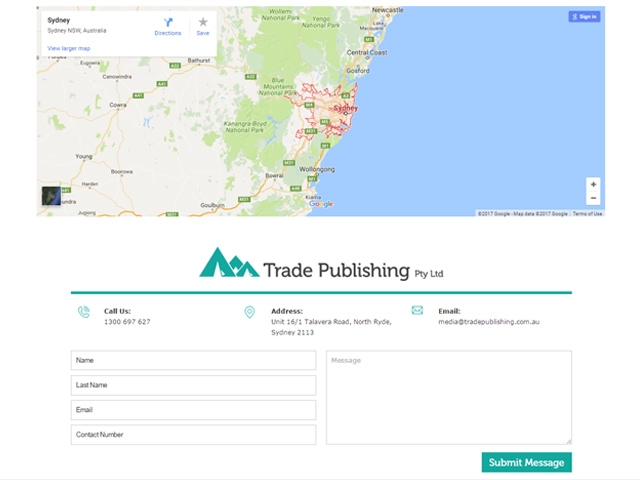Click the Young label on the map
Viewport: 640px width, 480px height.
click(84, 156)
